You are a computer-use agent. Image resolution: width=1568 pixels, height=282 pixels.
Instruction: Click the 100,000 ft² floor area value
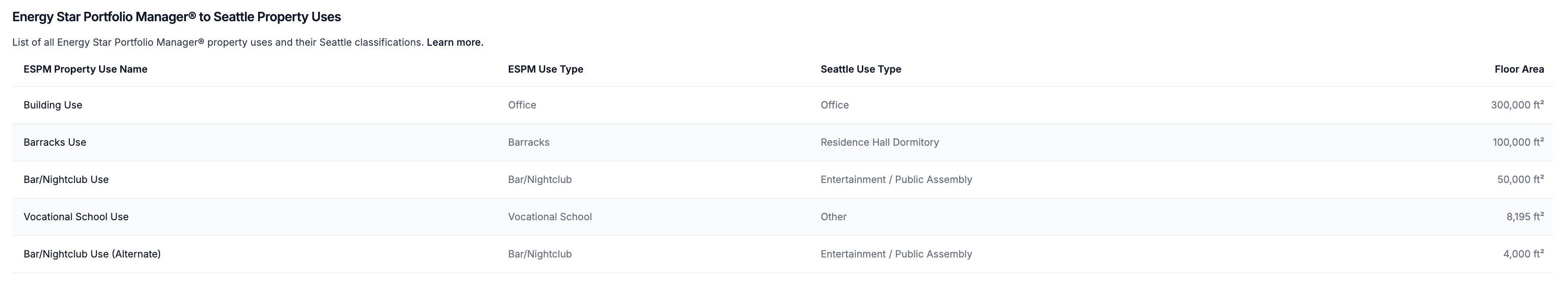tap(1517, 142)
